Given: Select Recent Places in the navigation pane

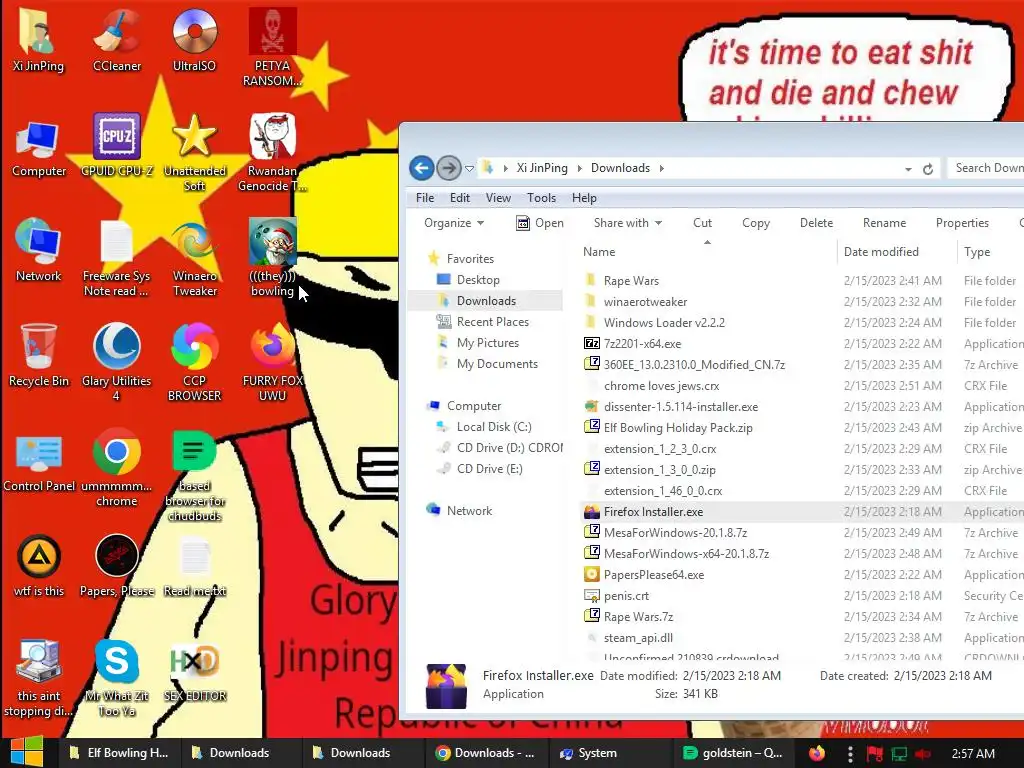Looking at the screenshot, I should tap(492, 321).
